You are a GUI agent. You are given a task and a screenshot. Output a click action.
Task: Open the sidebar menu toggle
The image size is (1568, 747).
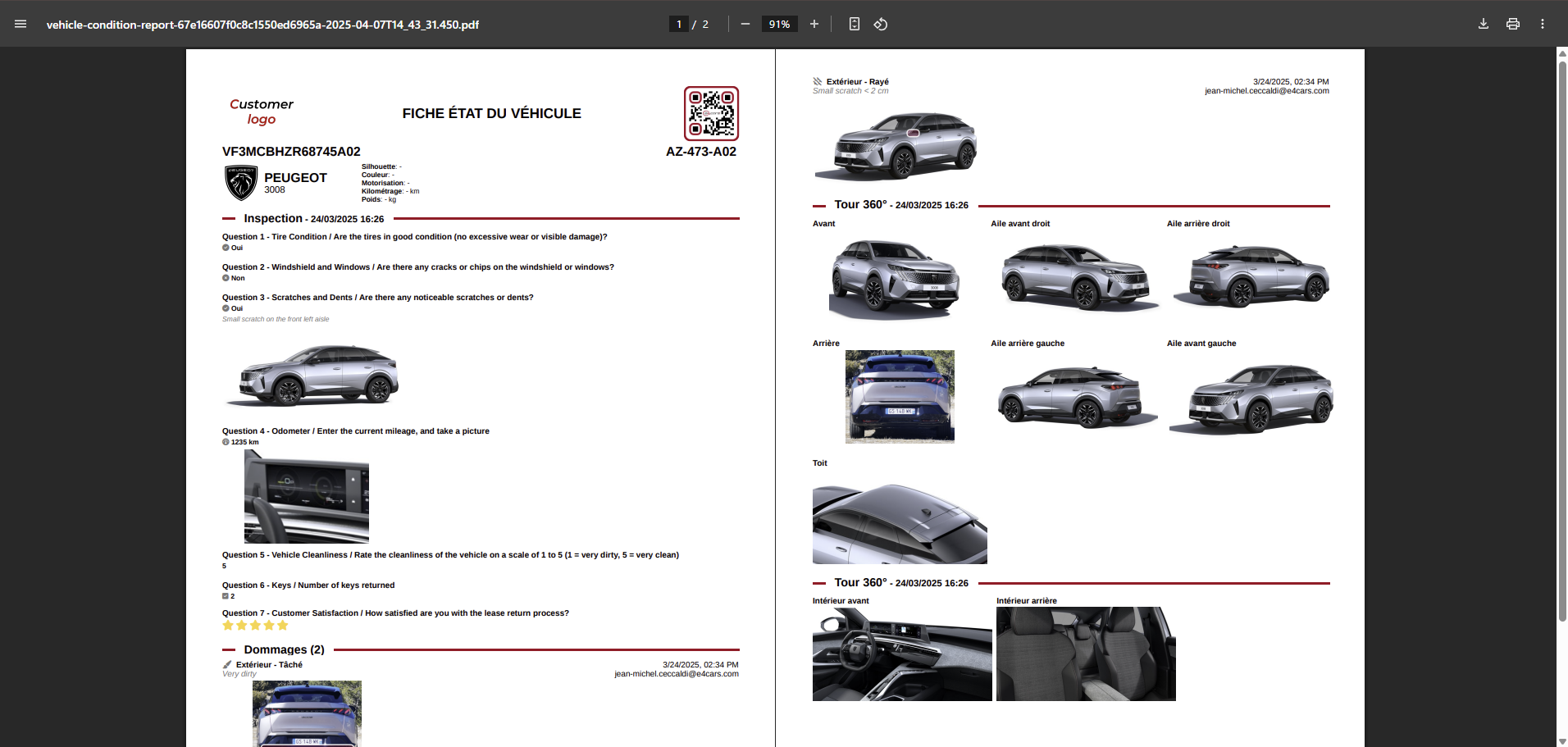coord(21,25)
